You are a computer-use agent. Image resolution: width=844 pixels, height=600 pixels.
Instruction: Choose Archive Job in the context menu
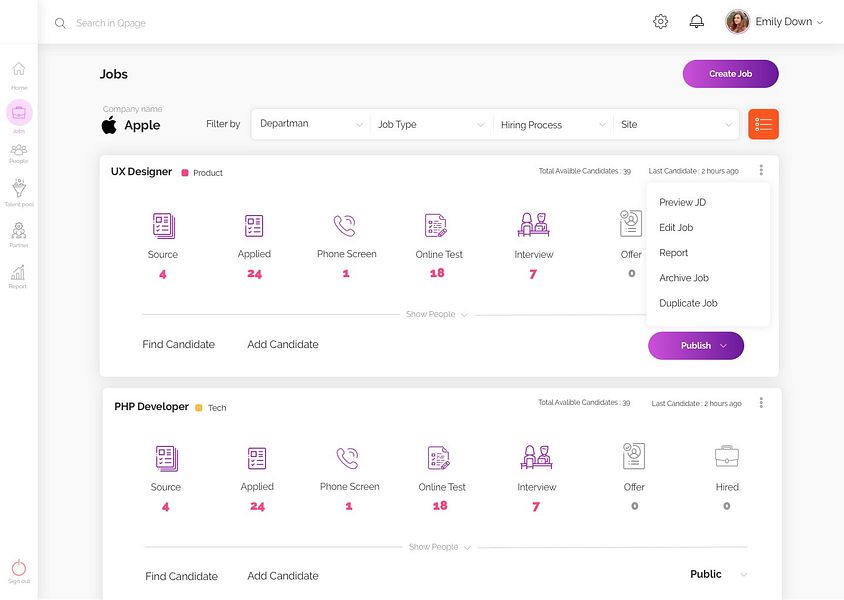point(684,278)
